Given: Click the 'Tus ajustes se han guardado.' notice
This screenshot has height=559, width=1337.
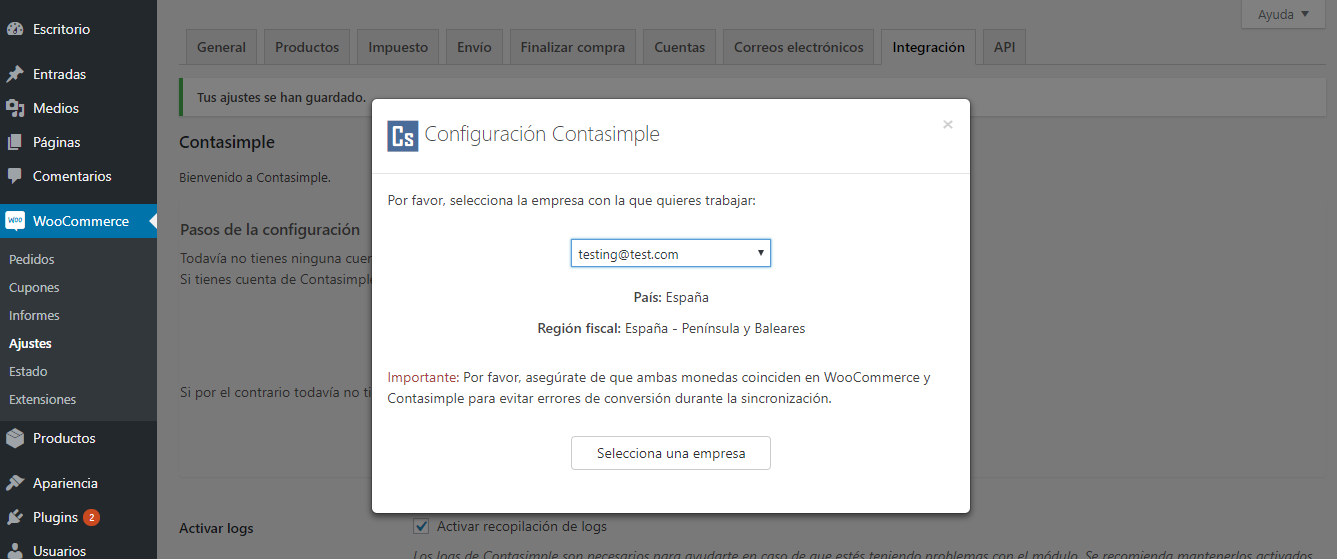Looking at the screenshot, I should (x=281, y=98).
